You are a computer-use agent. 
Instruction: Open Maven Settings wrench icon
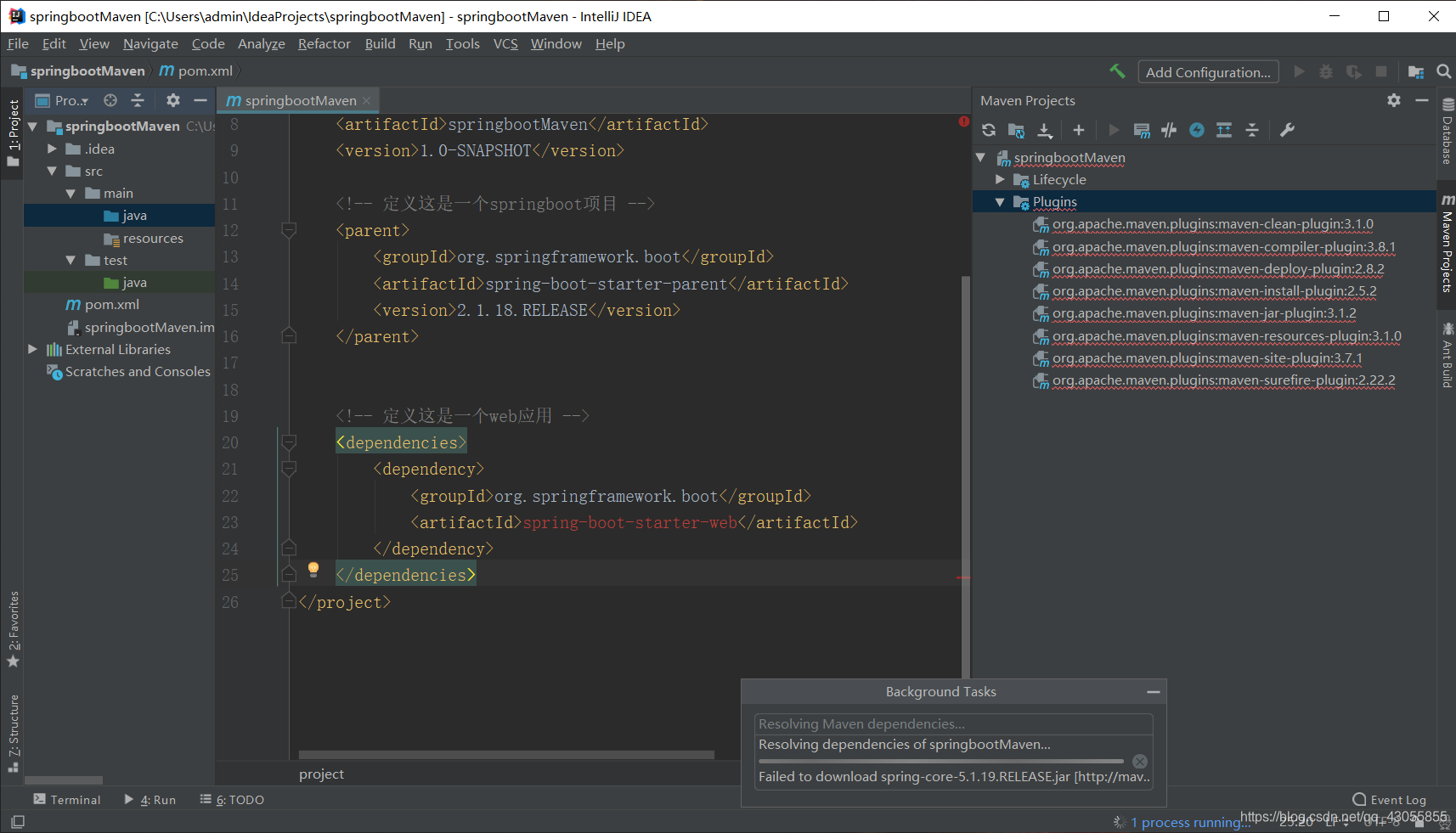coord(1287,130)
